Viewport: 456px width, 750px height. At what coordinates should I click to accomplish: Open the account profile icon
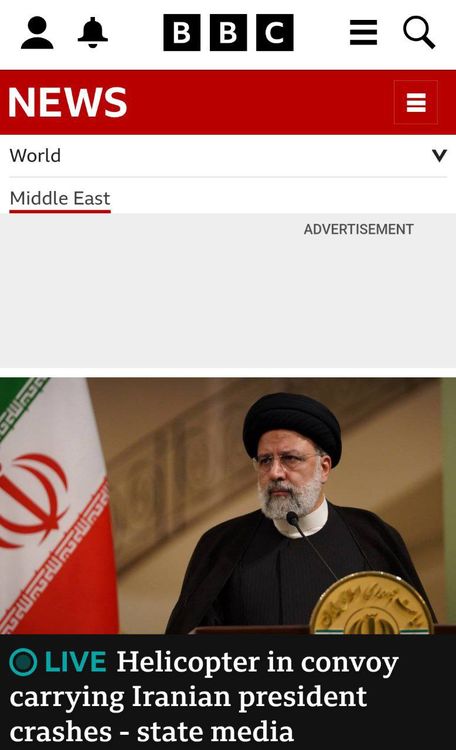click(37, 33)
